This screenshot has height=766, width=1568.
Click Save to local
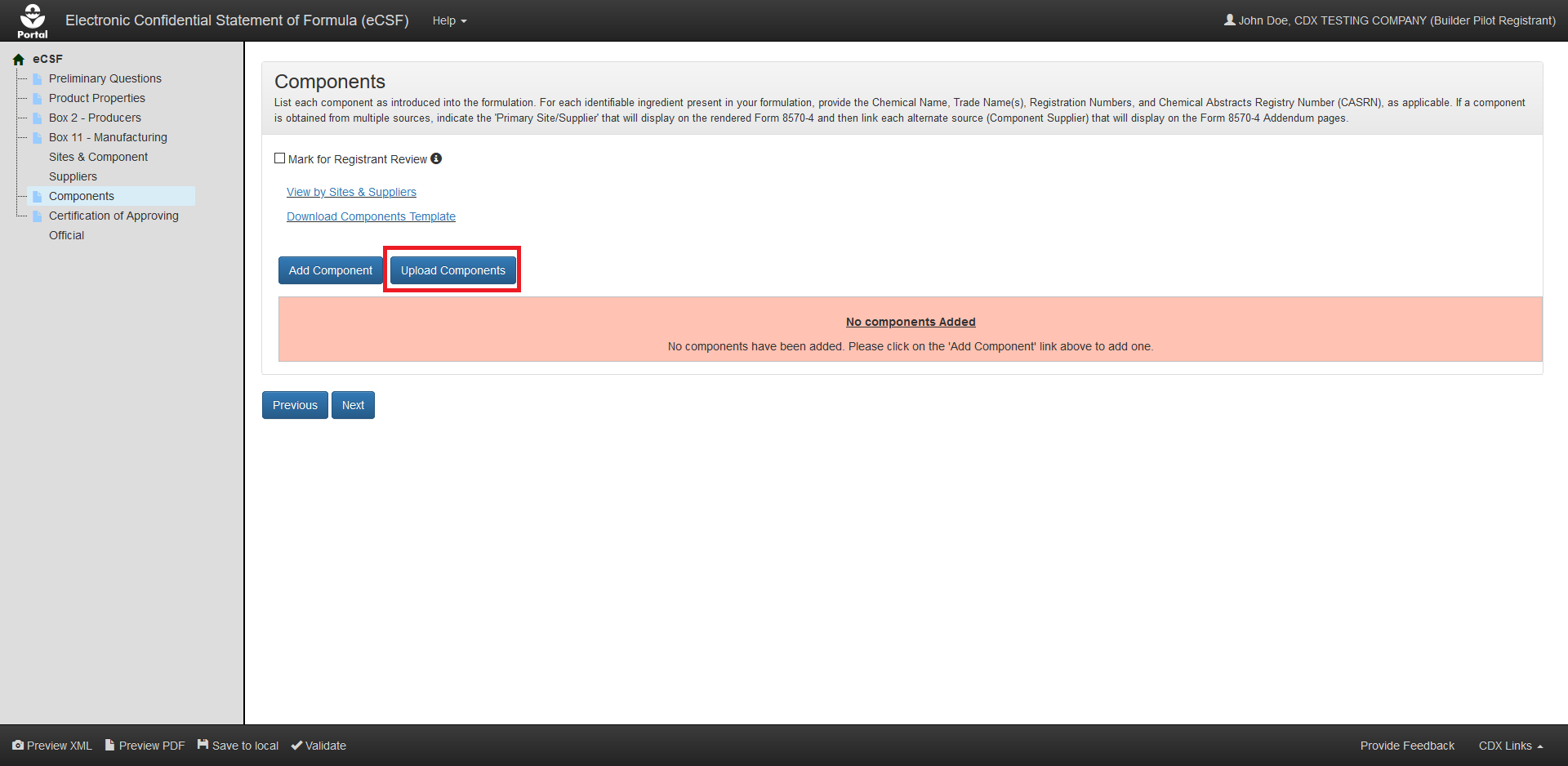[238, 746]
